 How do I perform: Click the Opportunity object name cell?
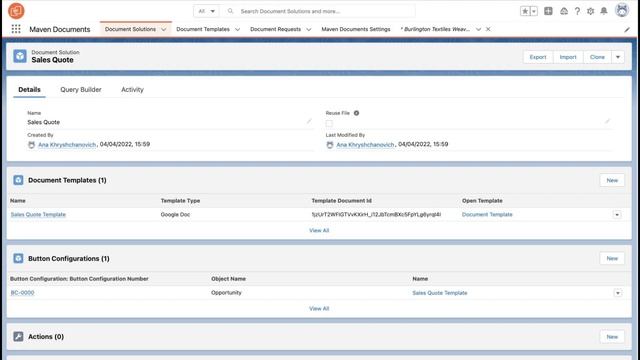point(226,293)
